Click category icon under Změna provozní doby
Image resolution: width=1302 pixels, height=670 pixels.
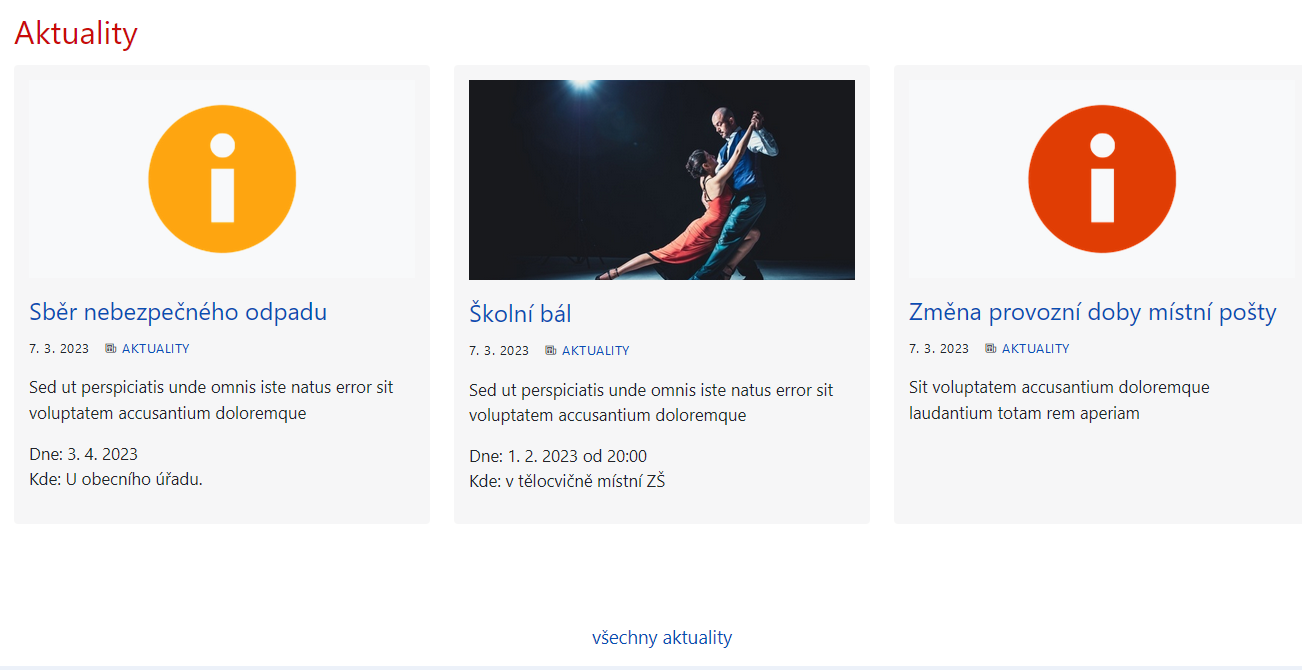coord(991,349)
